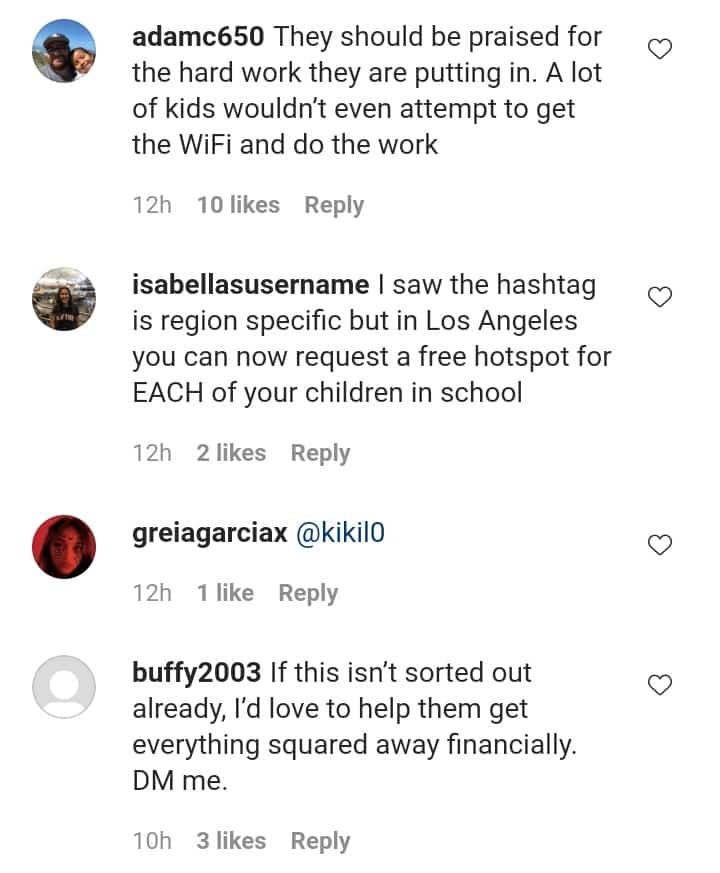Open the @kikil0 mention link
Image resolution: width=720 pixels, height=873 pixels.
coord(339,534)
